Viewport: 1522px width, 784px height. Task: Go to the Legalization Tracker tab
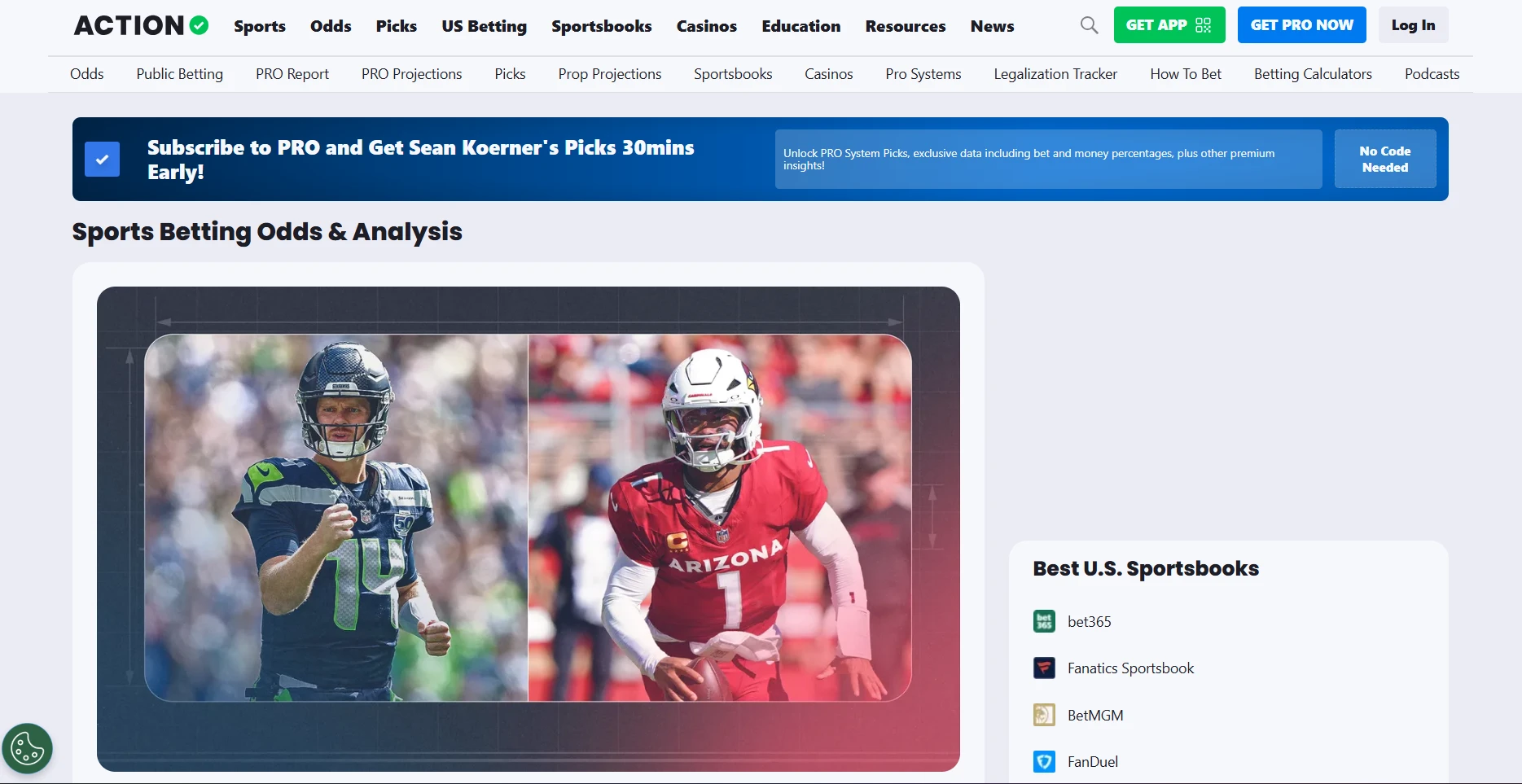click(x=1055, y=74)
